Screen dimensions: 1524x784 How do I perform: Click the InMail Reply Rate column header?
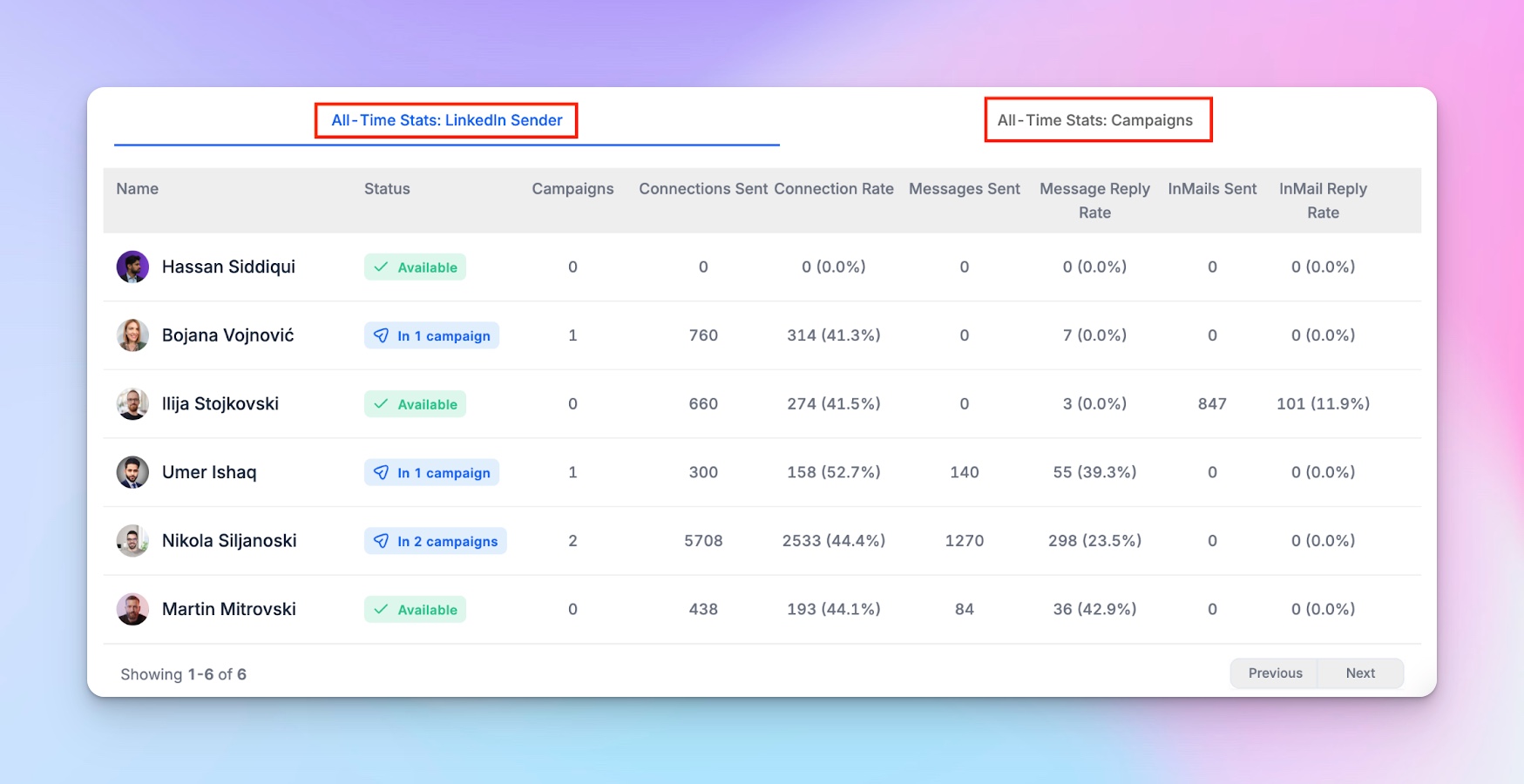[1323, 200]
